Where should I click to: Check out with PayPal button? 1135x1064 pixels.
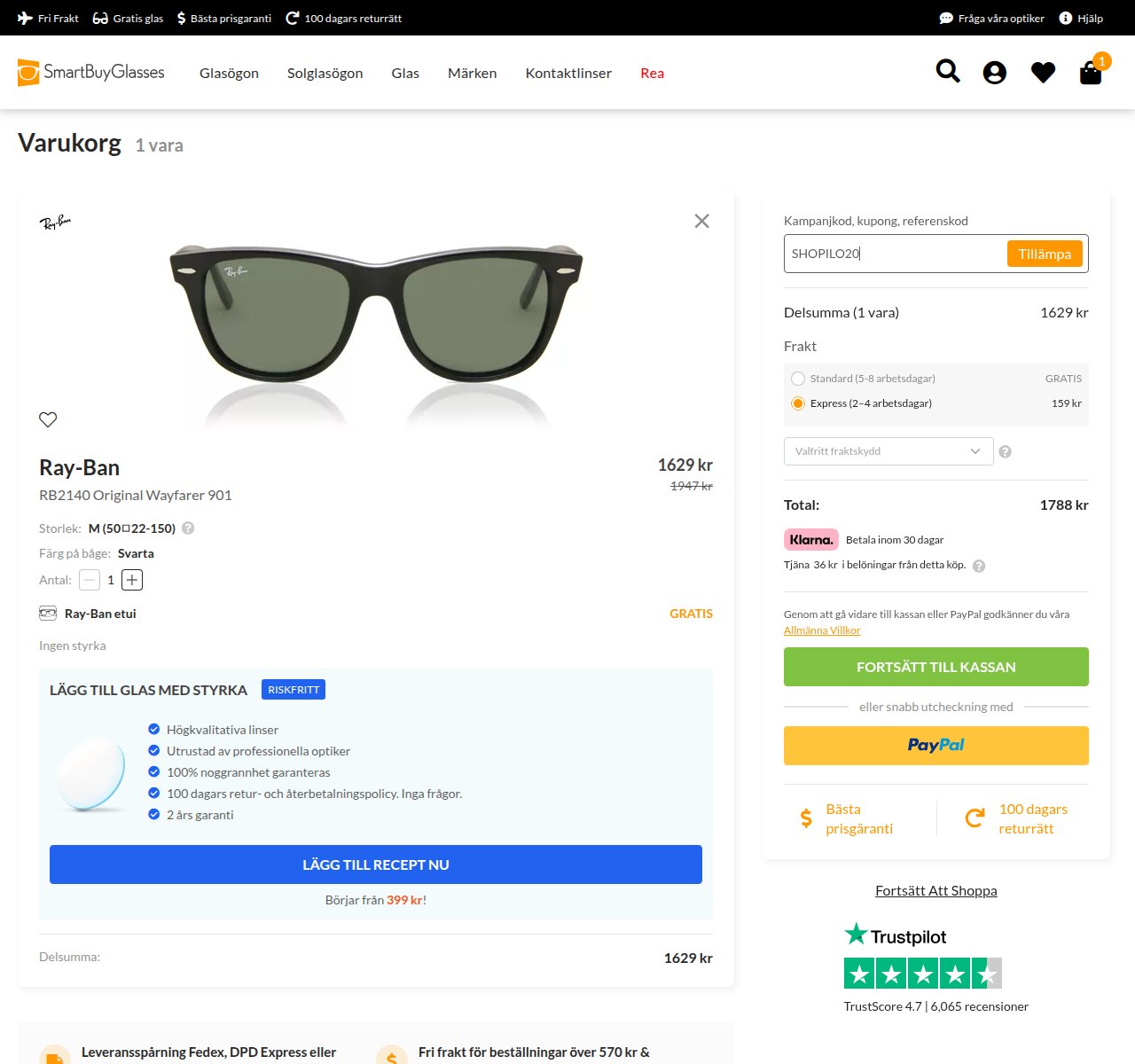936,746
